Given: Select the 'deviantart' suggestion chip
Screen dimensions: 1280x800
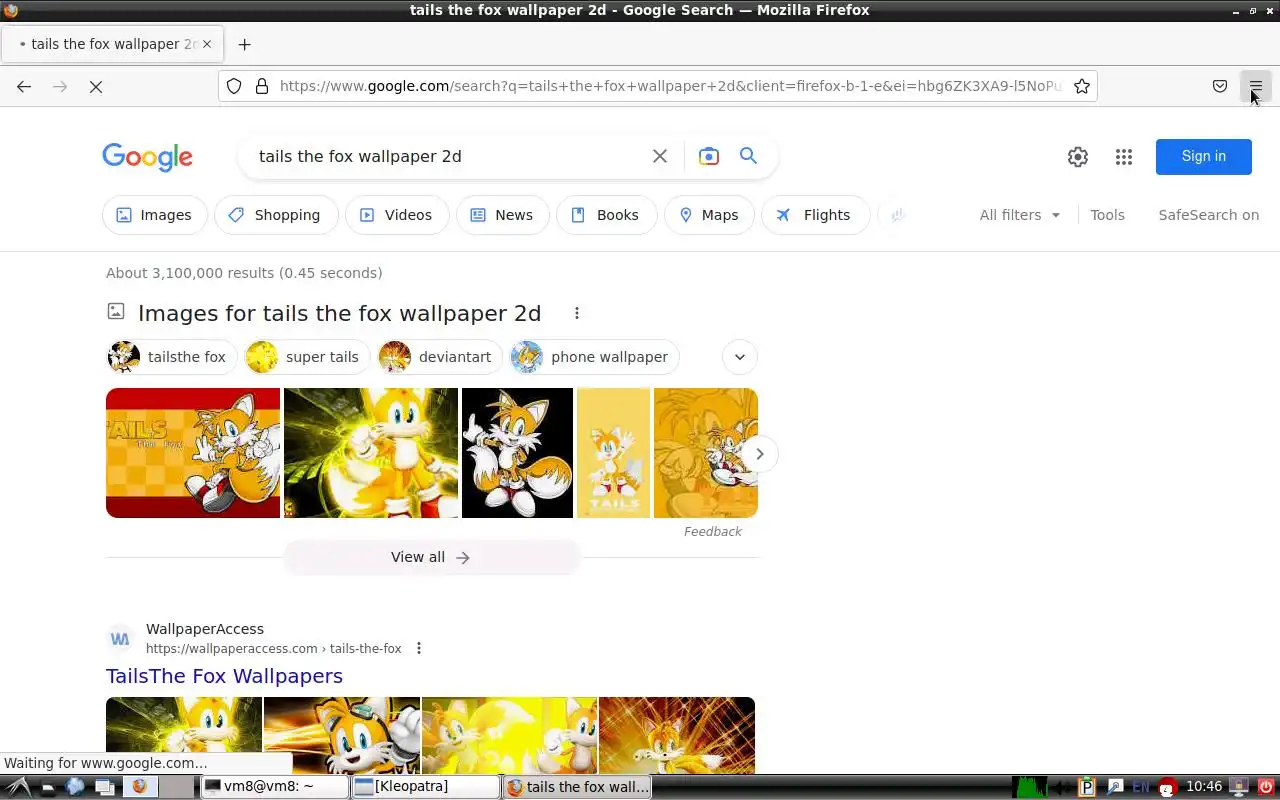Looking at the screenshot, I should coord(440,357).
